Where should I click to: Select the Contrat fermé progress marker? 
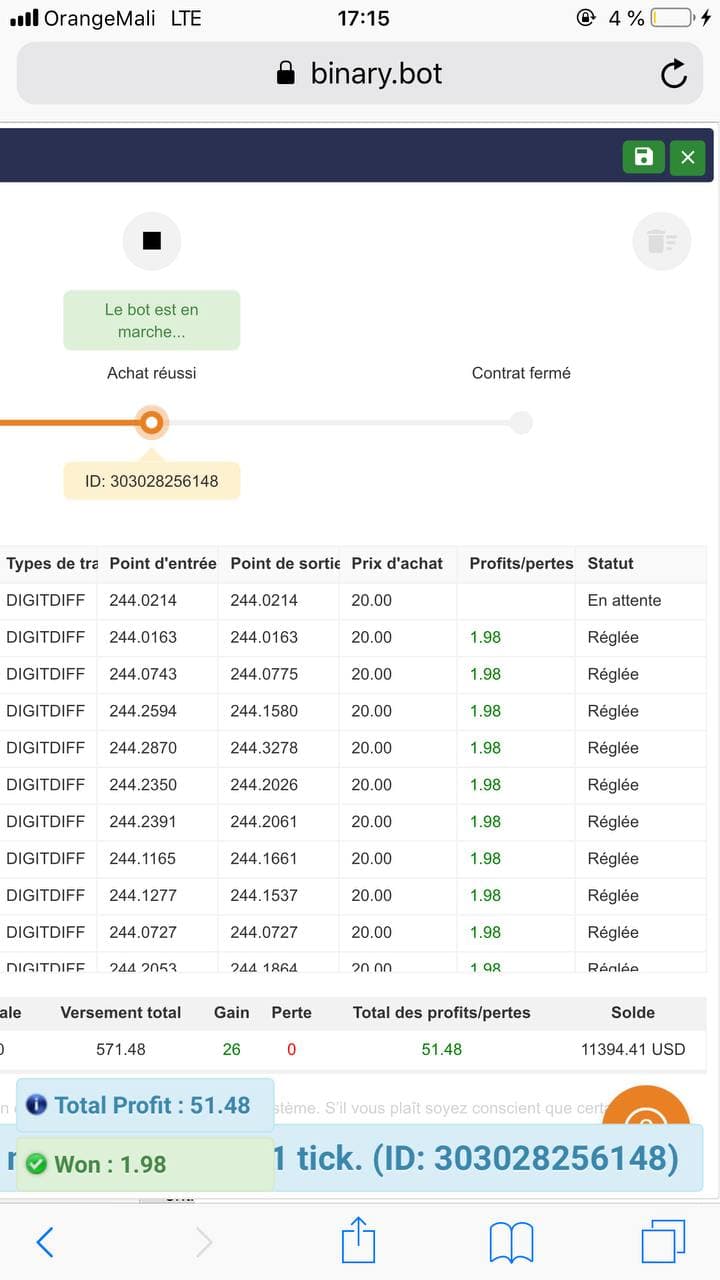click(520, 422)
